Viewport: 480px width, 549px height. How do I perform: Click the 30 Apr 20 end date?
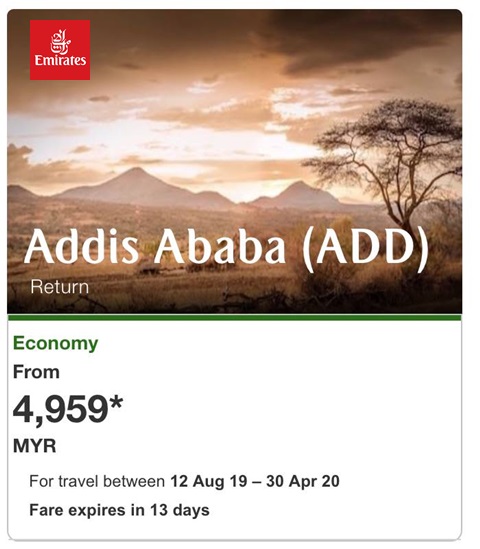coord(303,481)
